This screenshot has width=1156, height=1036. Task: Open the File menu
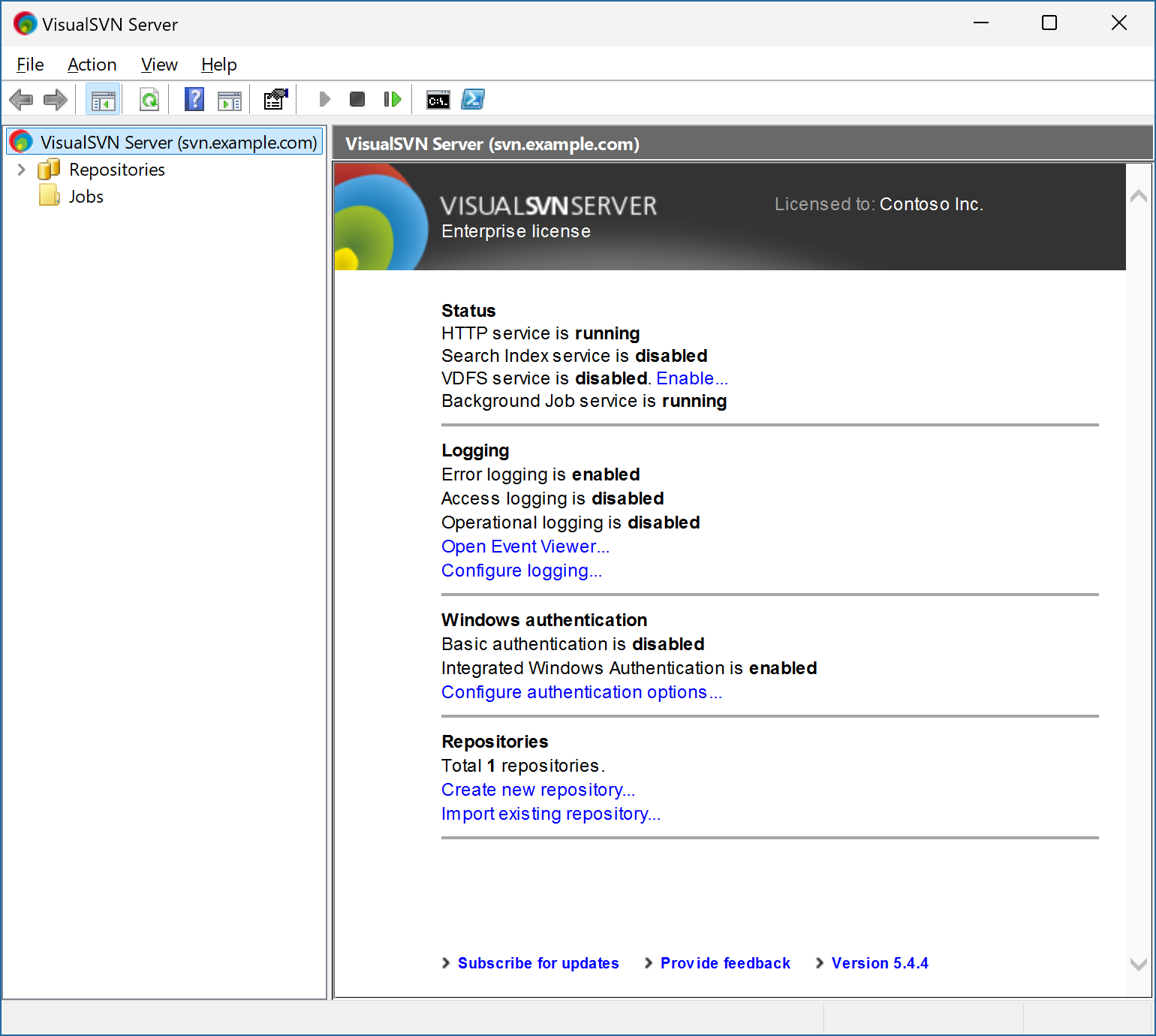point(30,65)
